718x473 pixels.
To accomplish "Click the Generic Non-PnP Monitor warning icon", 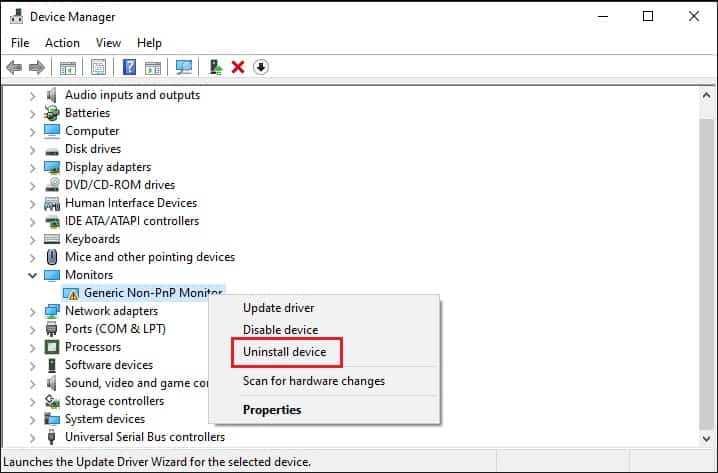I will coord(71,294).
